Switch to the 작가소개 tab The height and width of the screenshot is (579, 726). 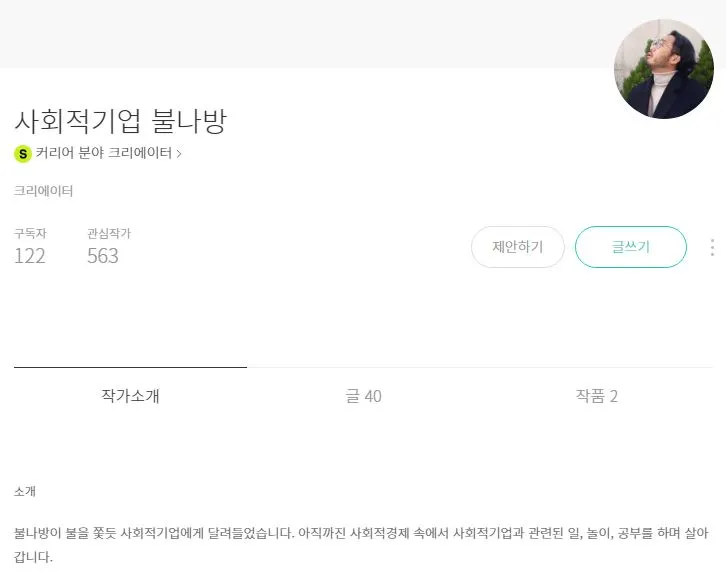[x=130, y=396]
